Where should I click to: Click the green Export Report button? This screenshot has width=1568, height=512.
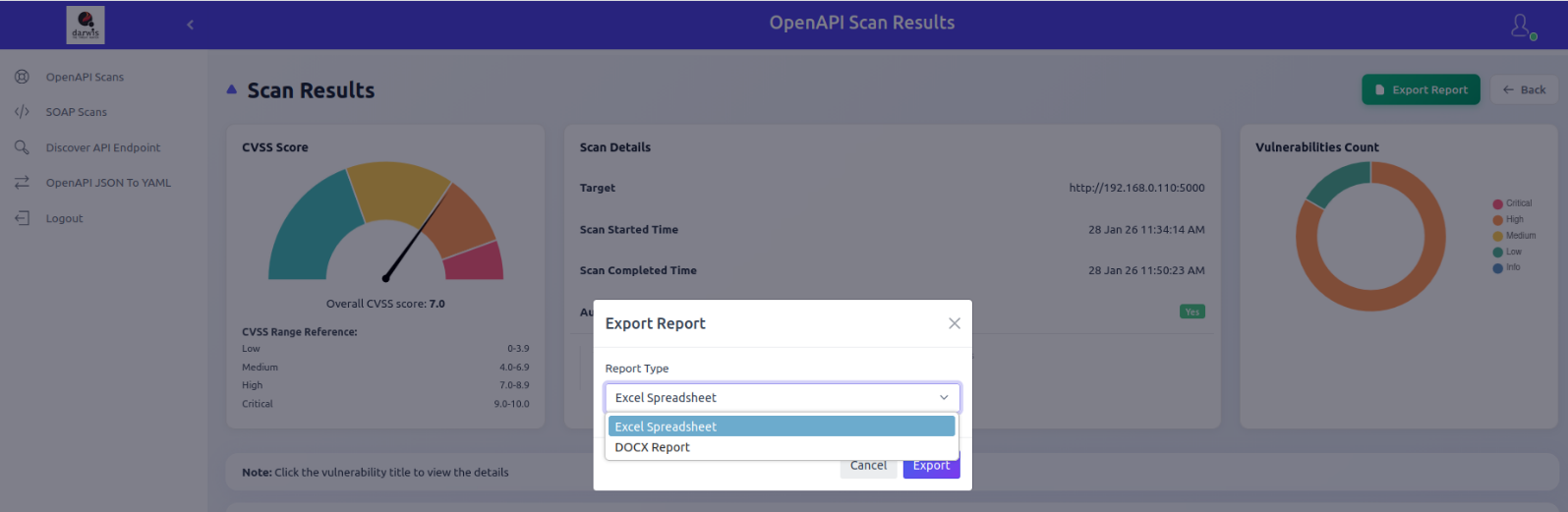click(1421, 89)
